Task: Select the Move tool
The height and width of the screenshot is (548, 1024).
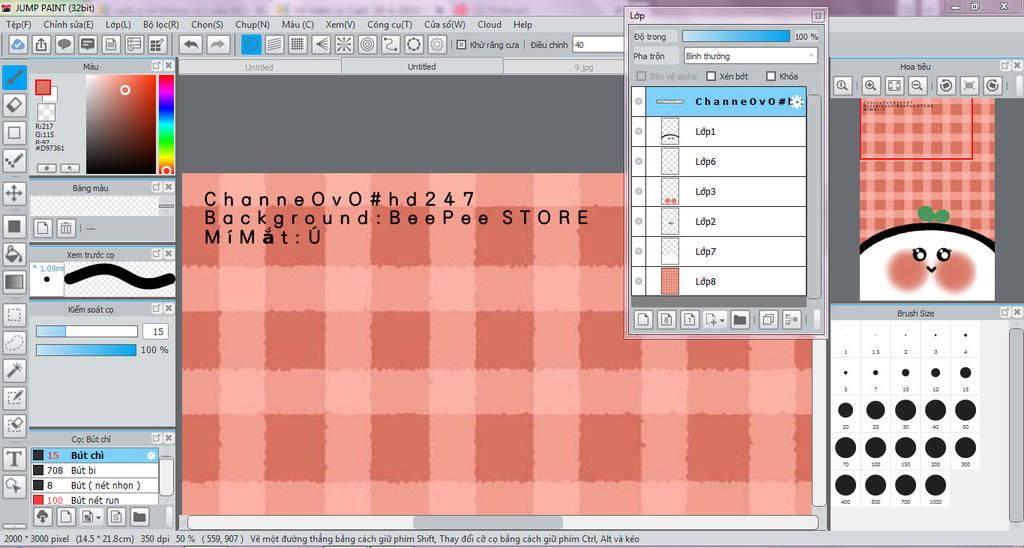Action: (x=14, y=193)
